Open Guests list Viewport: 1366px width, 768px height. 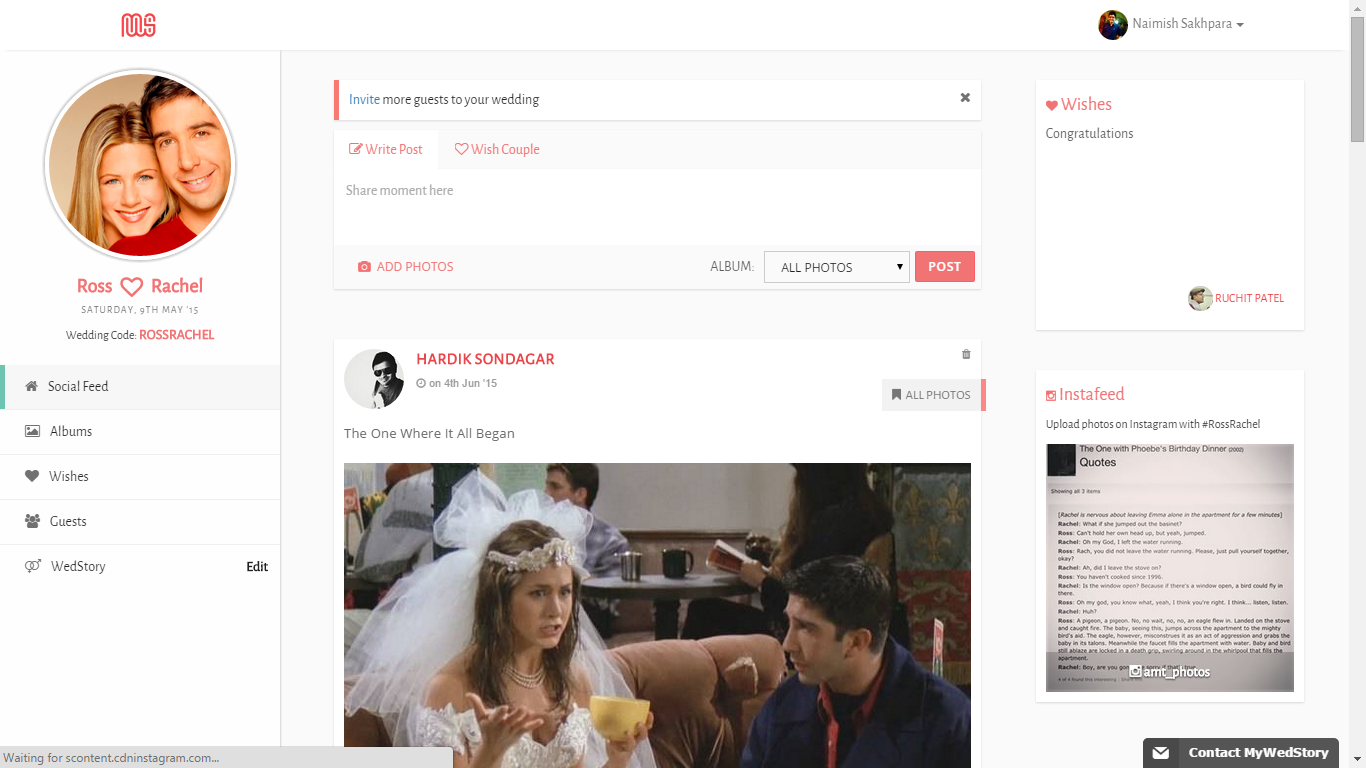tap(140, 522)
